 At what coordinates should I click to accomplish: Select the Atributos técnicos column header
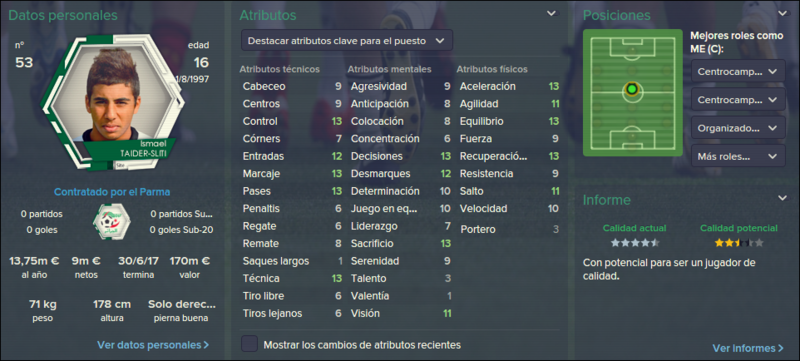[x=280, y=69]
